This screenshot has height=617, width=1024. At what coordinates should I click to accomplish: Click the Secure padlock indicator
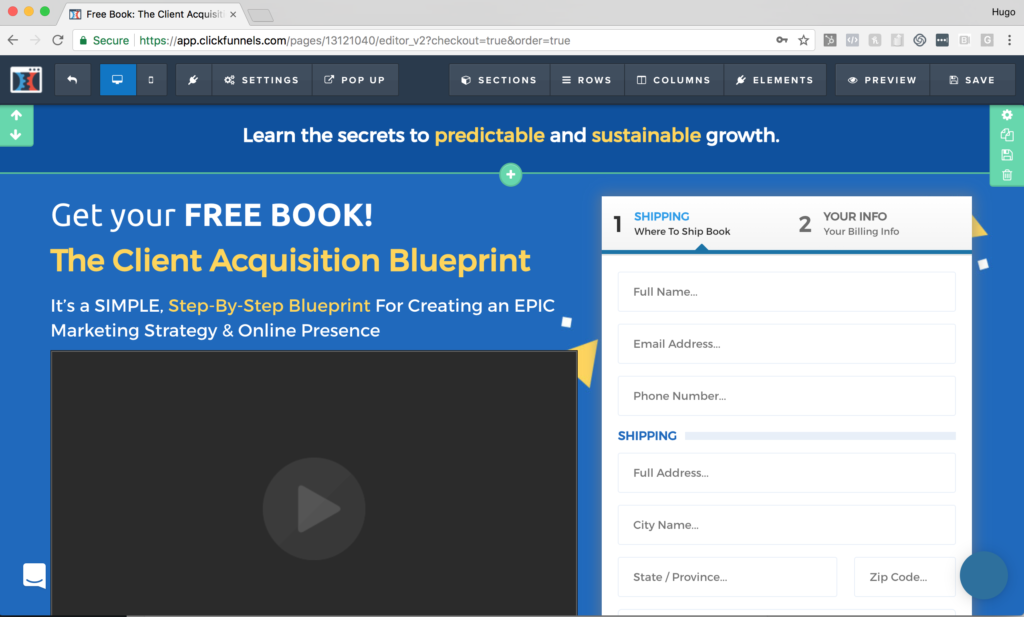(104, 40)
